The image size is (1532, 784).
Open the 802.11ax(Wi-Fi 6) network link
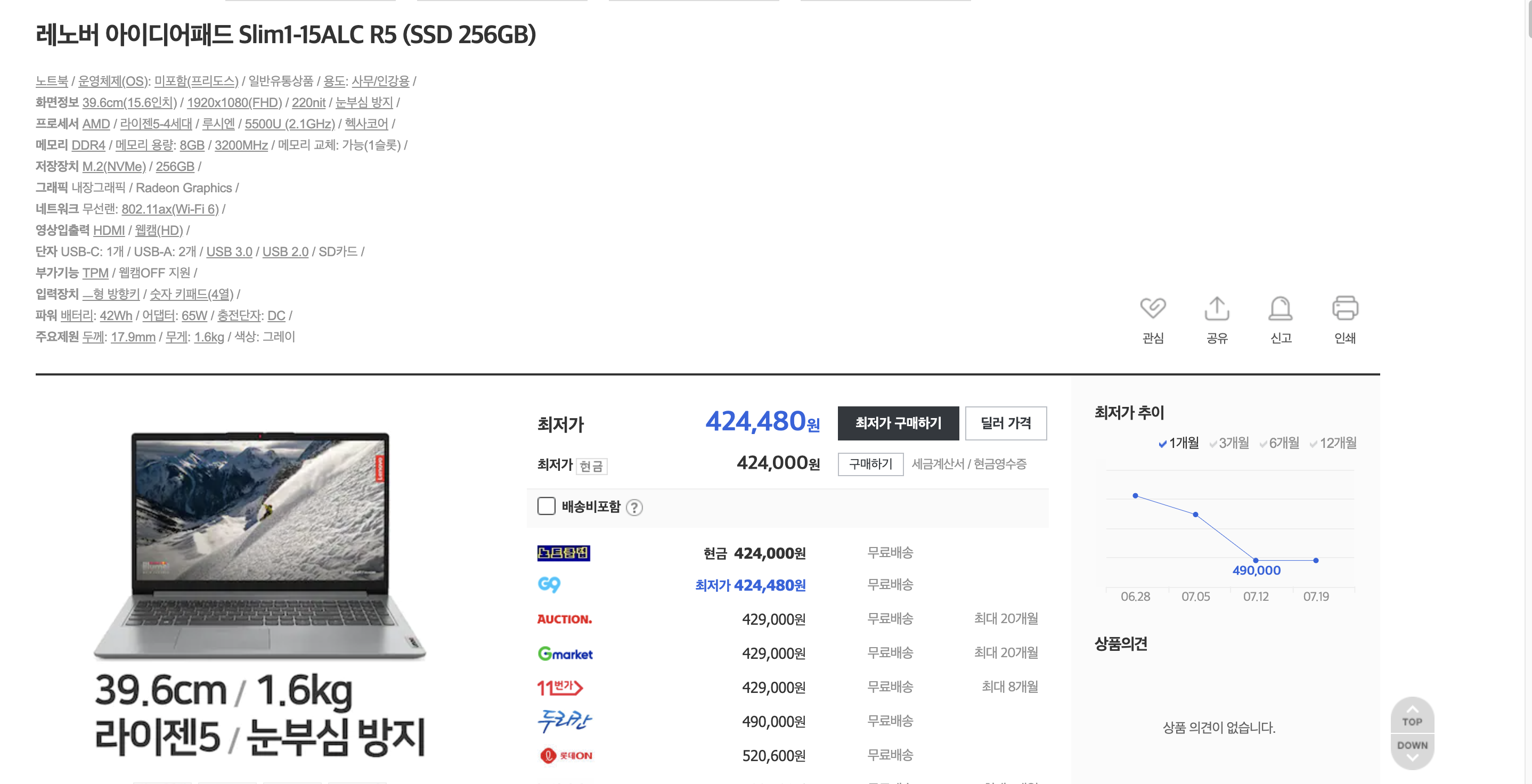tap(170, 209)
